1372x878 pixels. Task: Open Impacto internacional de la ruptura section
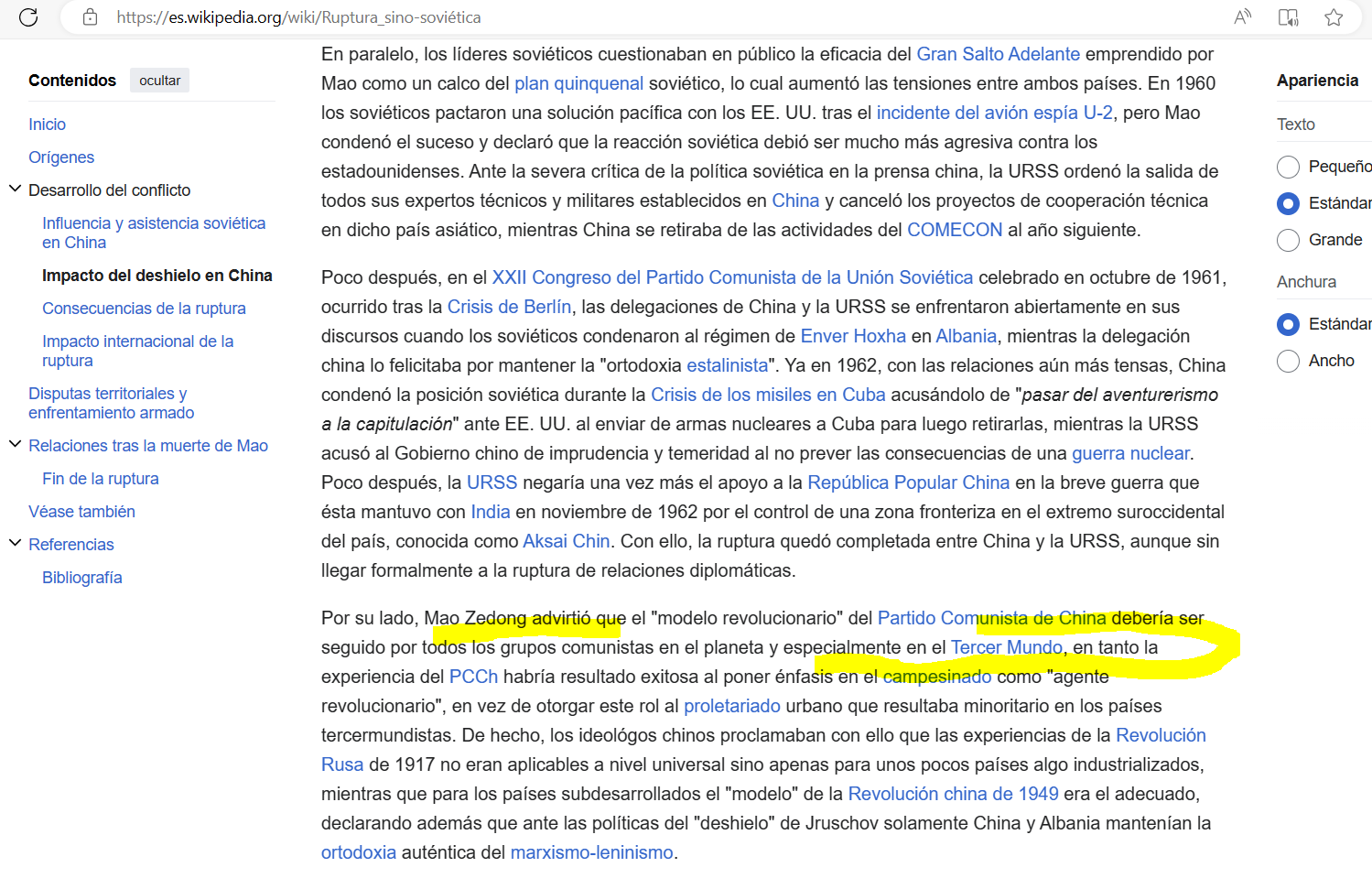pos(137,351)
